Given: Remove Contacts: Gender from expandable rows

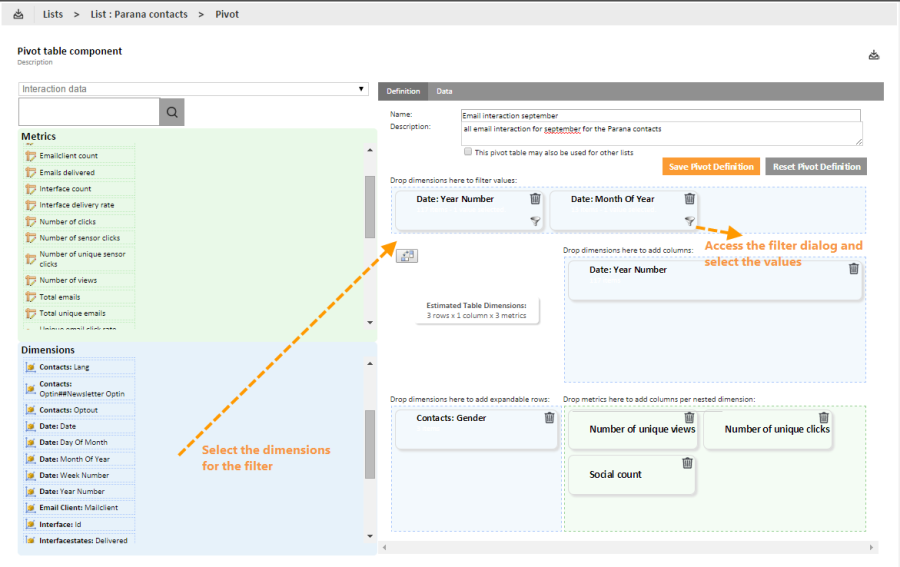Looking at the screenshot, I should [549, 418].
